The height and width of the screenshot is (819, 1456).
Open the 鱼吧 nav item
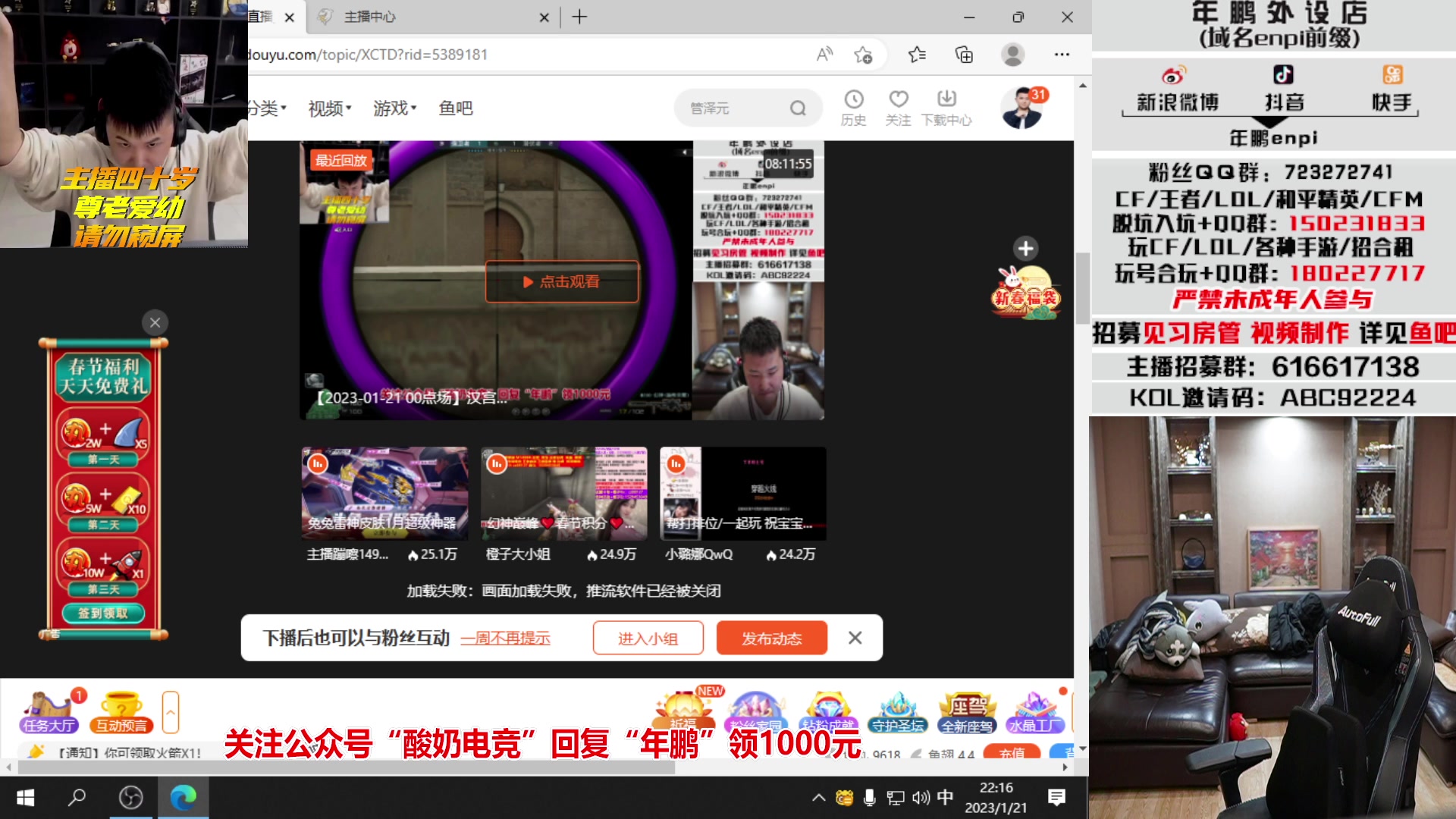pyautogui.click(x=456, y=108)
